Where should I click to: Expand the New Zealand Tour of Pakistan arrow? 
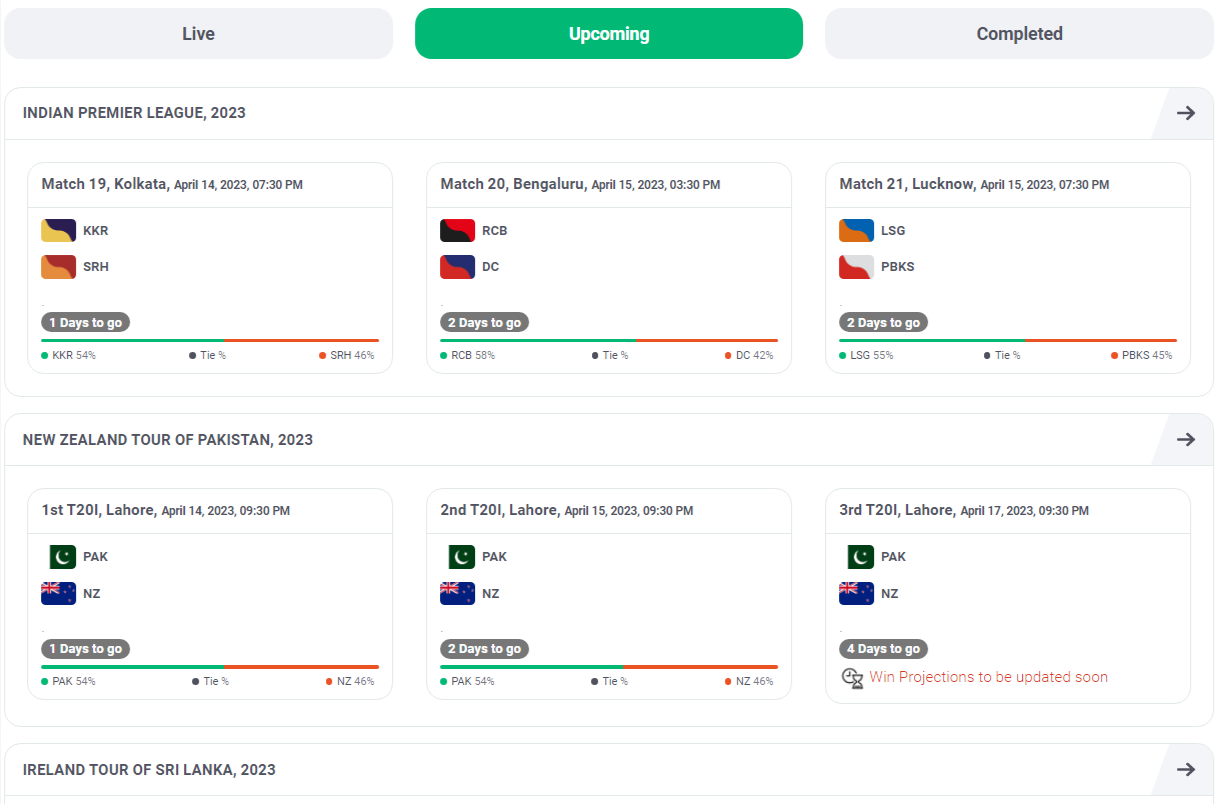(1184, 439)
